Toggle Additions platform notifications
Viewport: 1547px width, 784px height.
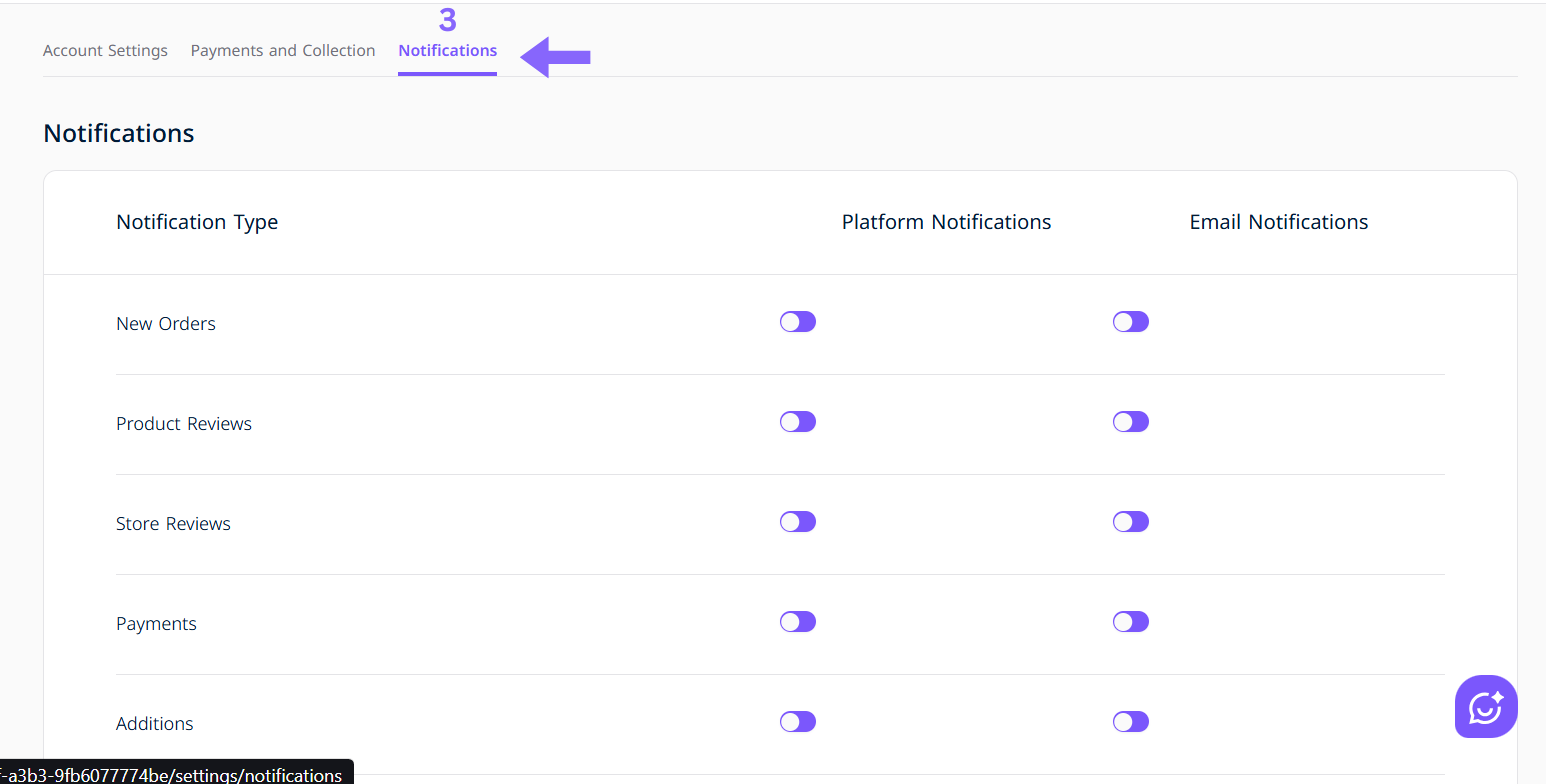[x=798, y=721]
